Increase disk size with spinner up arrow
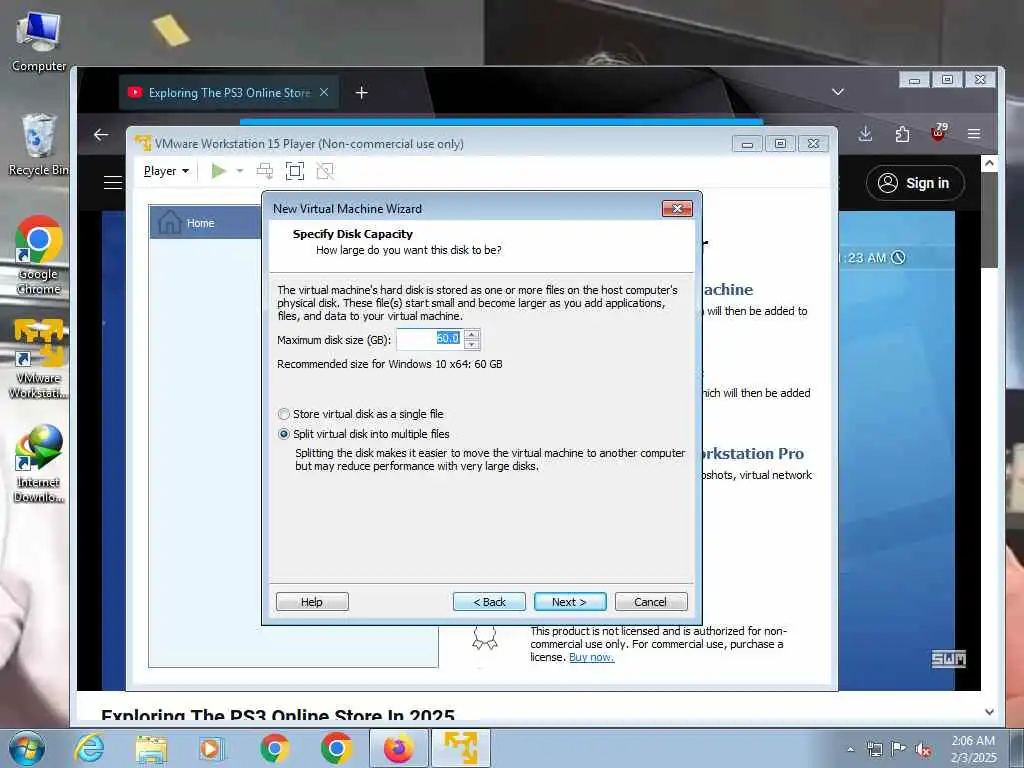Image resolution: width=1024 pixels, height=768 pixels. (x=472, y=334)
